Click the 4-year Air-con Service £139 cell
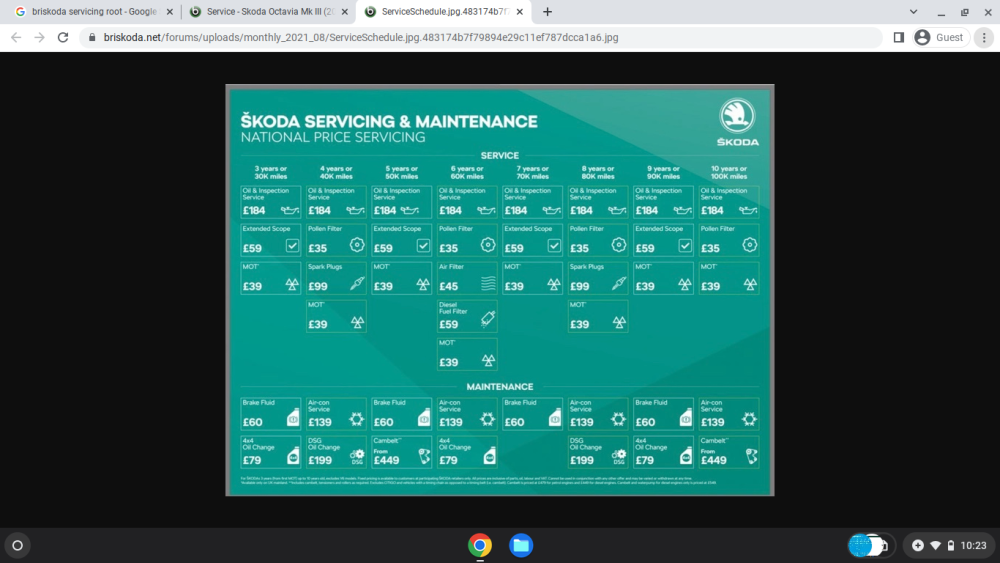 [x=336, y=414]
